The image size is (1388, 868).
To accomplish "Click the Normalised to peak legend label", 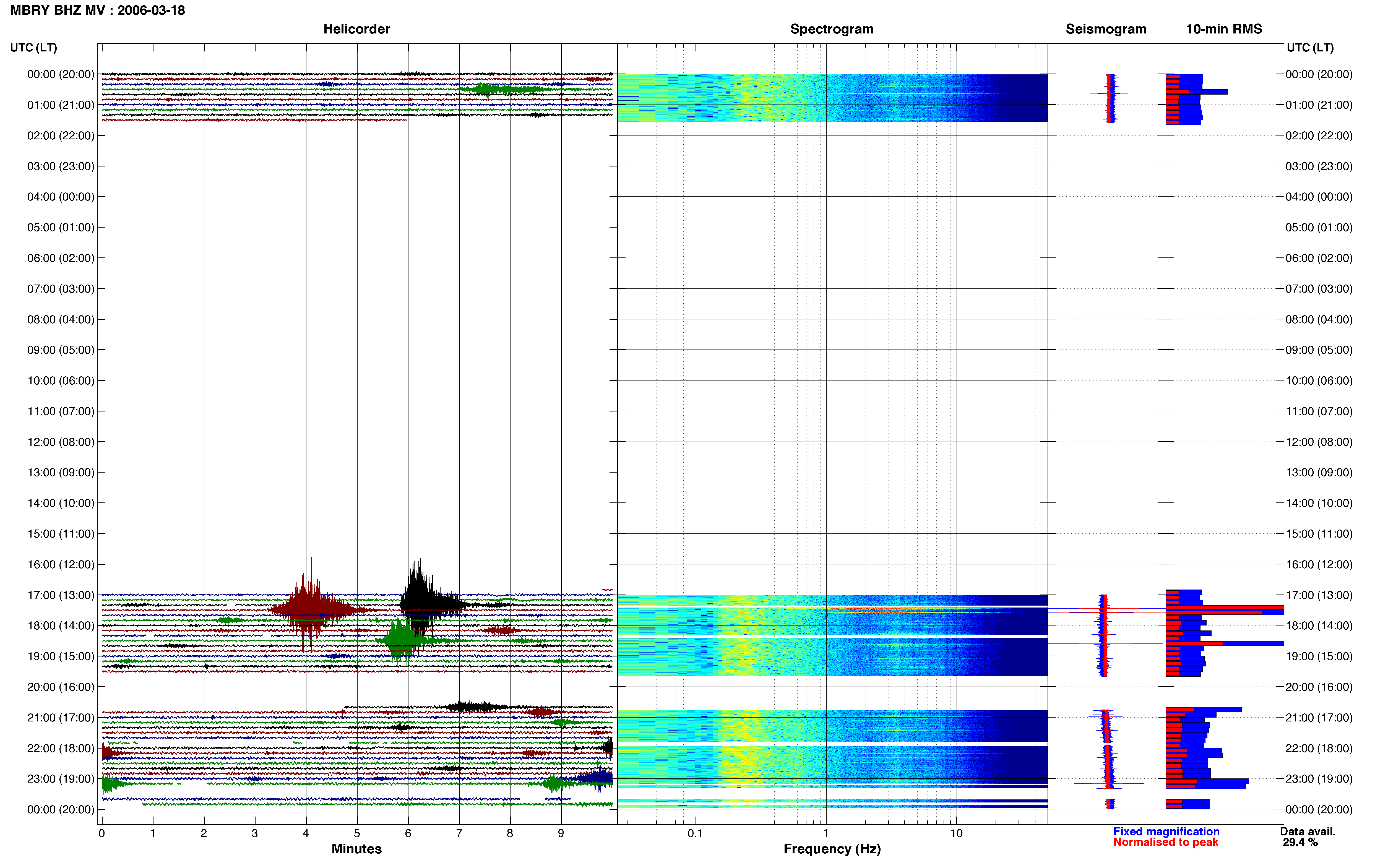I will coord(1165,842).
